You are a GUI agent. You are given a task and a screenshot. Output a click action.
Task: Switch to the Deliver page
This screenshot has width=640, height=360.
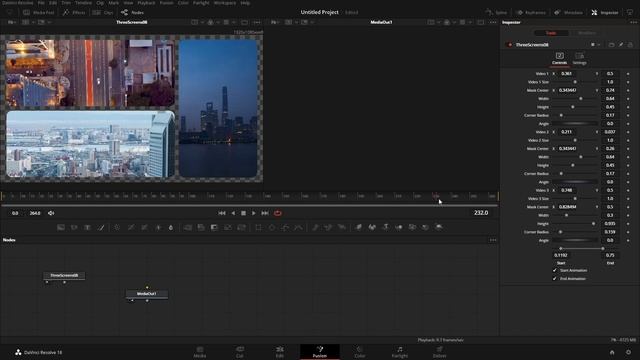(439, 352)
